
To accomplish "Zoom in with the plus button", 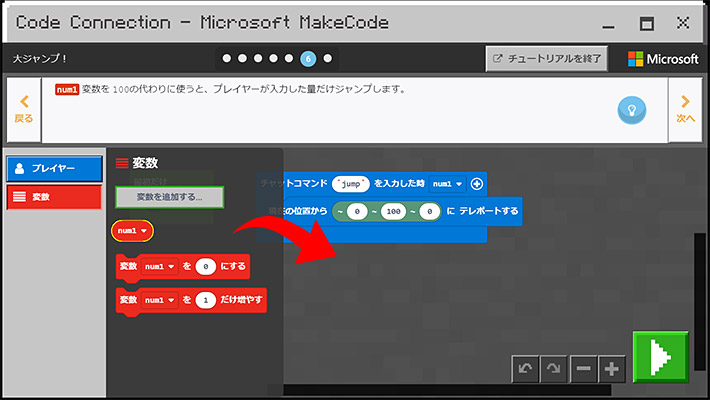I will click(x=612, y=369).
